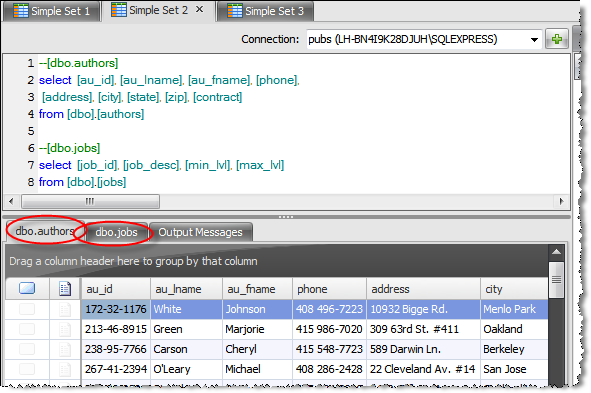The image size is (591, 393).
Task: Check the row checkbox for O'Leary Michael
Action: click(27, 369)
